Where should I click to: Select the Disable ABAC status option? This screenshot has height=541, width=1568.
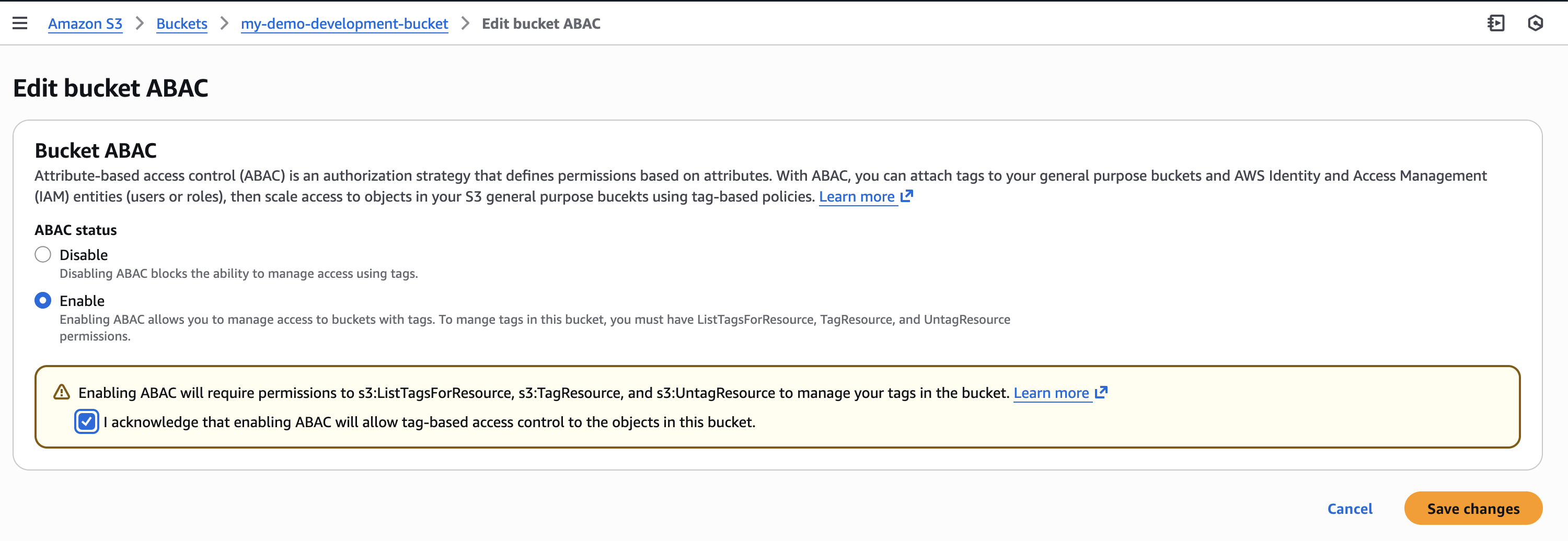[x=43, y=255]
